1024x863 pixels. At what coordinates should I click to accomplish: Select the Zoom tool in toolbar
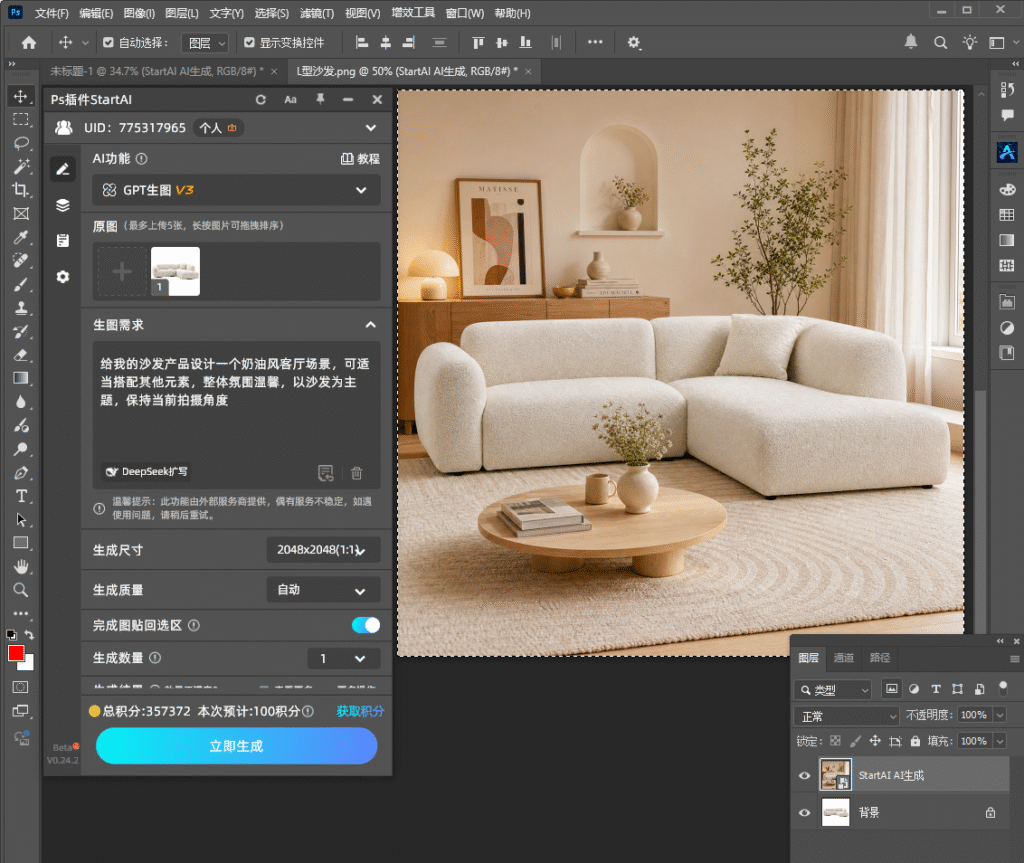[21, 590]
